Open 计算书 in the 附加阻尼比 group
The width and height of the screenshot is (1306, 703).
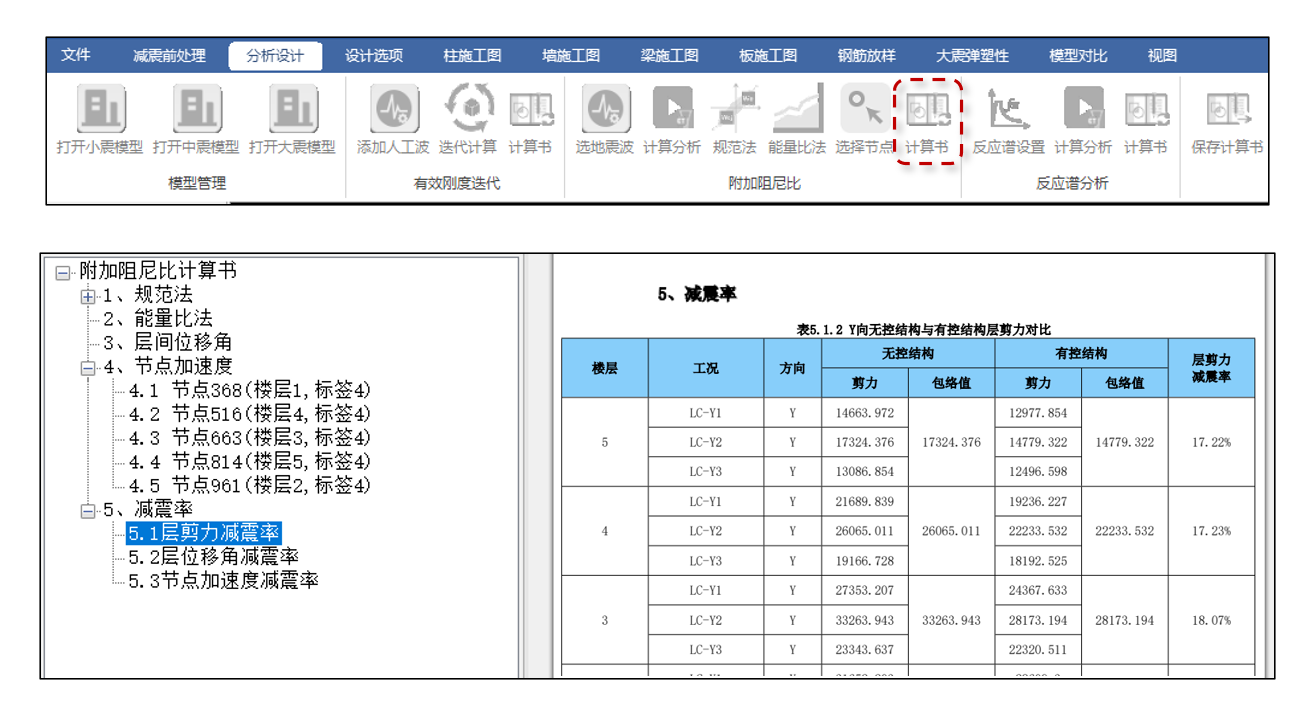click(926, 110)
